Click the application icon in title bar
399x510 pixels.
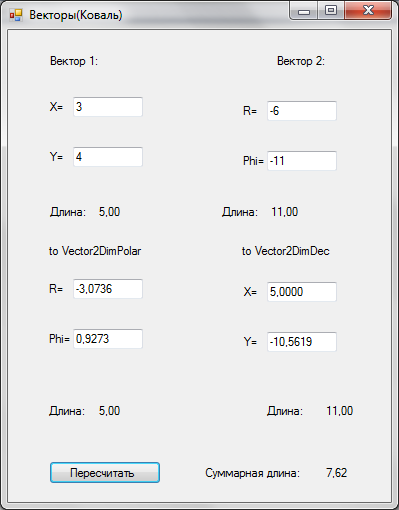coord(16,15)
